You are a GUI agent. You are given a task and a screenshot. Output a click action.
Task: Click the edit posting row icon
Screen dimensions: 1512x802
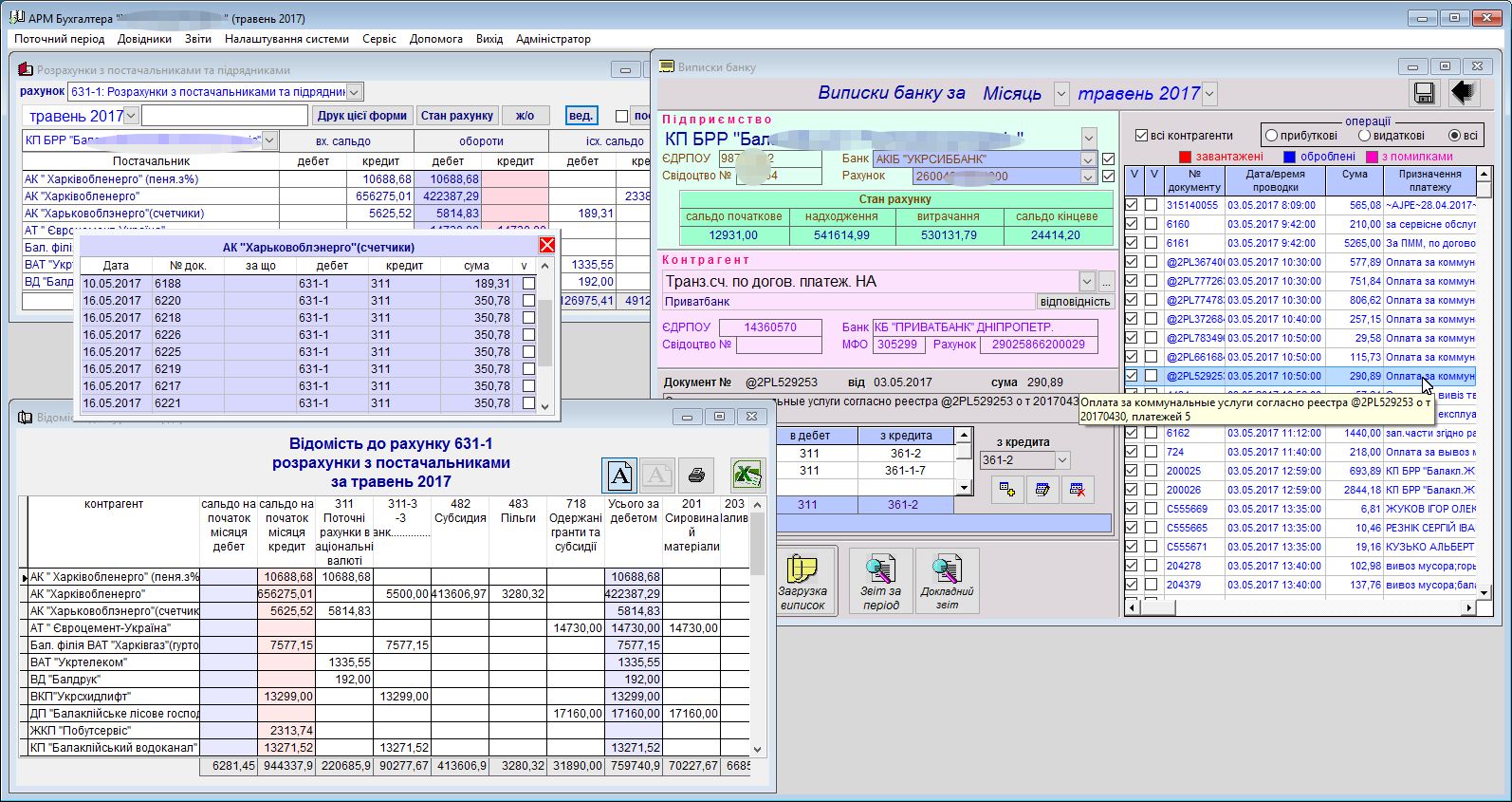click(1042, 489)
